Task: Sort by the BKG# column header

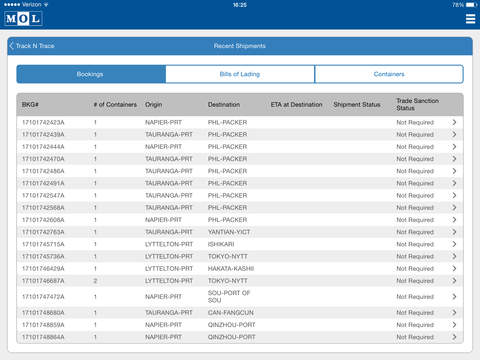Action: 30,105
